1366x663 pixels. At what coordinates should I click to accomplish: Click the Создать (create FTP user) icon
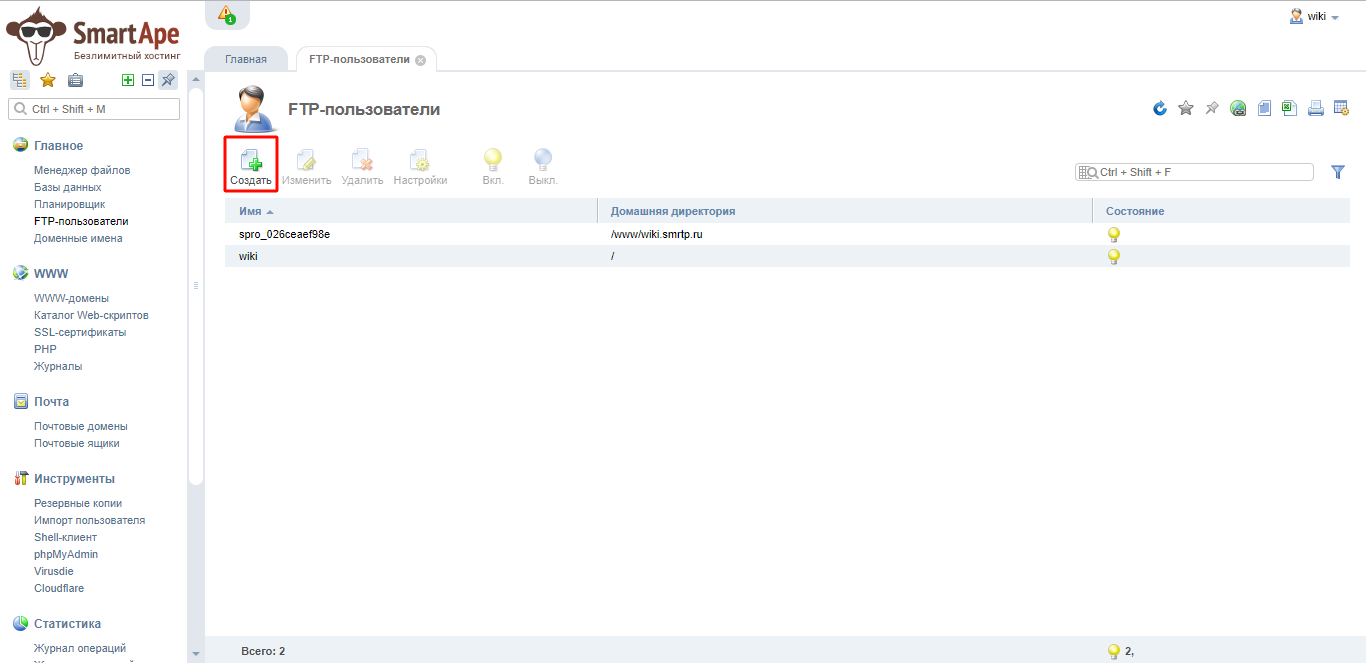pos(250,164)
